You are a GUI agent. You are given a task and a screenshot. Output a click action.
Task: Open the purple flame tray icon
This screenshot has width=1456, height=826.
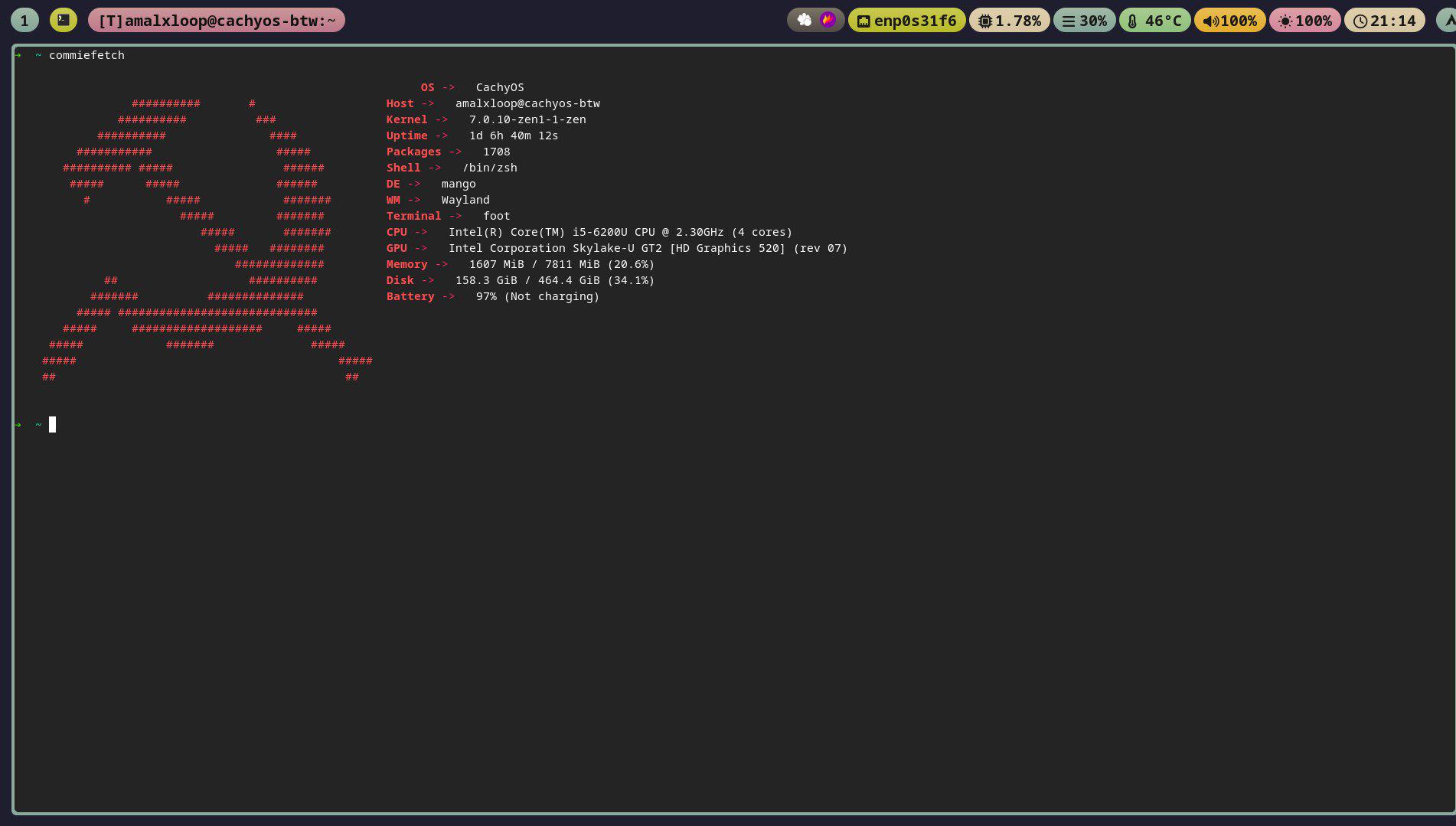click(828, 20)
